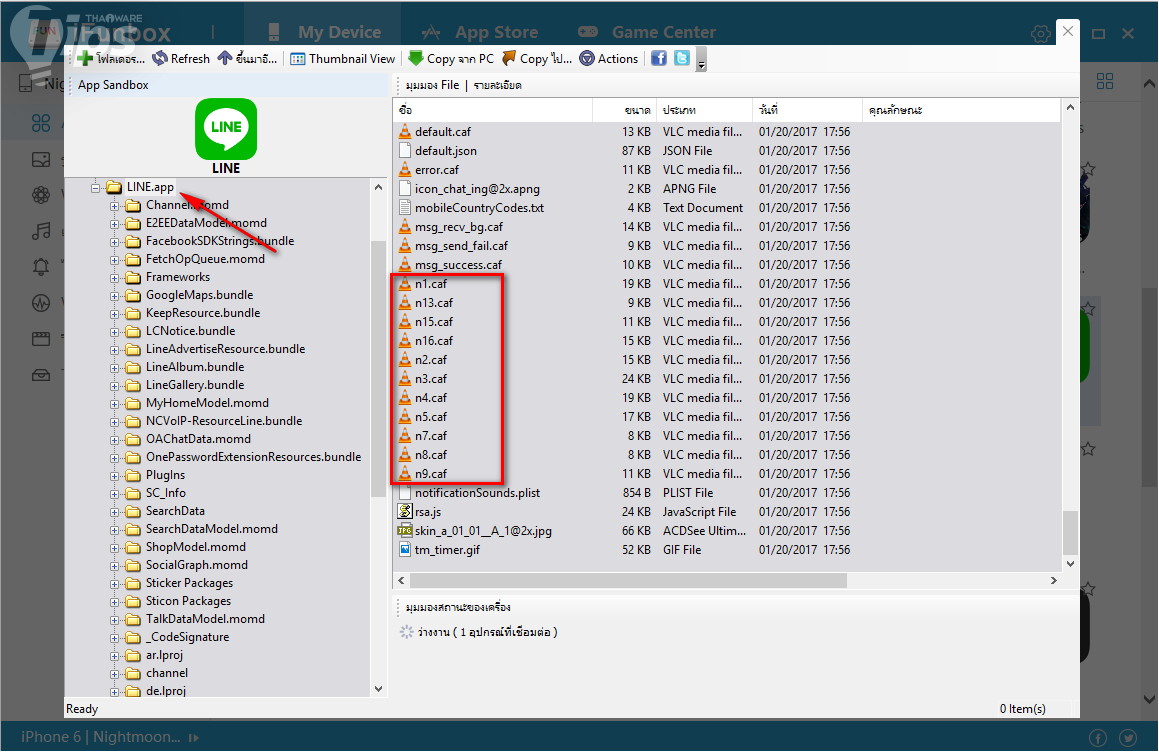Sort files by size column header
This screenshot has width=1159, height=752.
(x=625, y=110)
